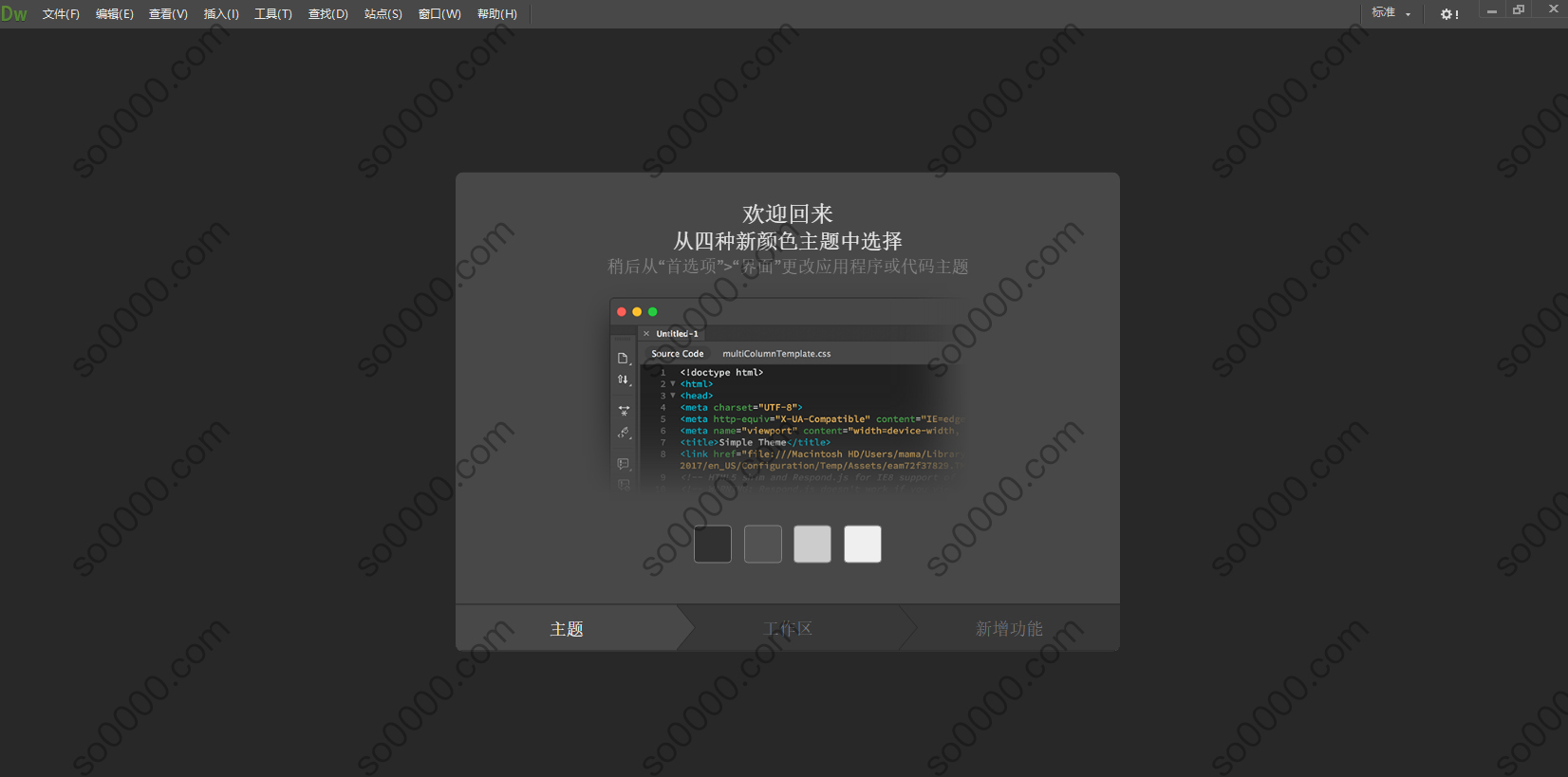Click the code editor theme preview image

tap(788, 396)
